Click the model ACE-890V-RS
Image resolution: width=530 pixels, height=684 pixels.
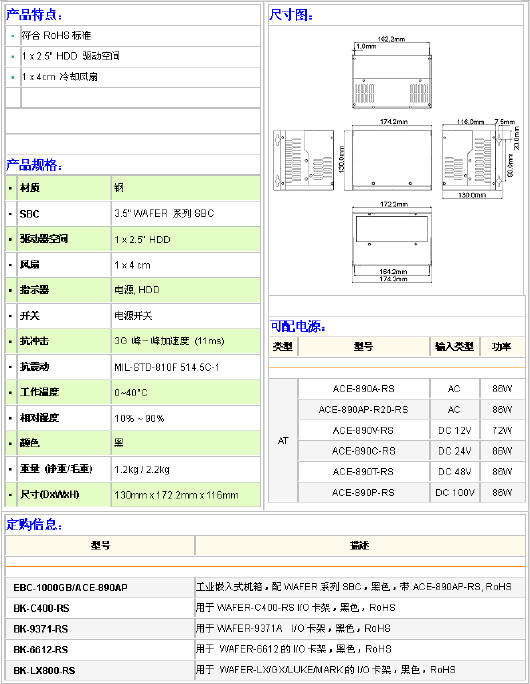(x=363, y=431)
